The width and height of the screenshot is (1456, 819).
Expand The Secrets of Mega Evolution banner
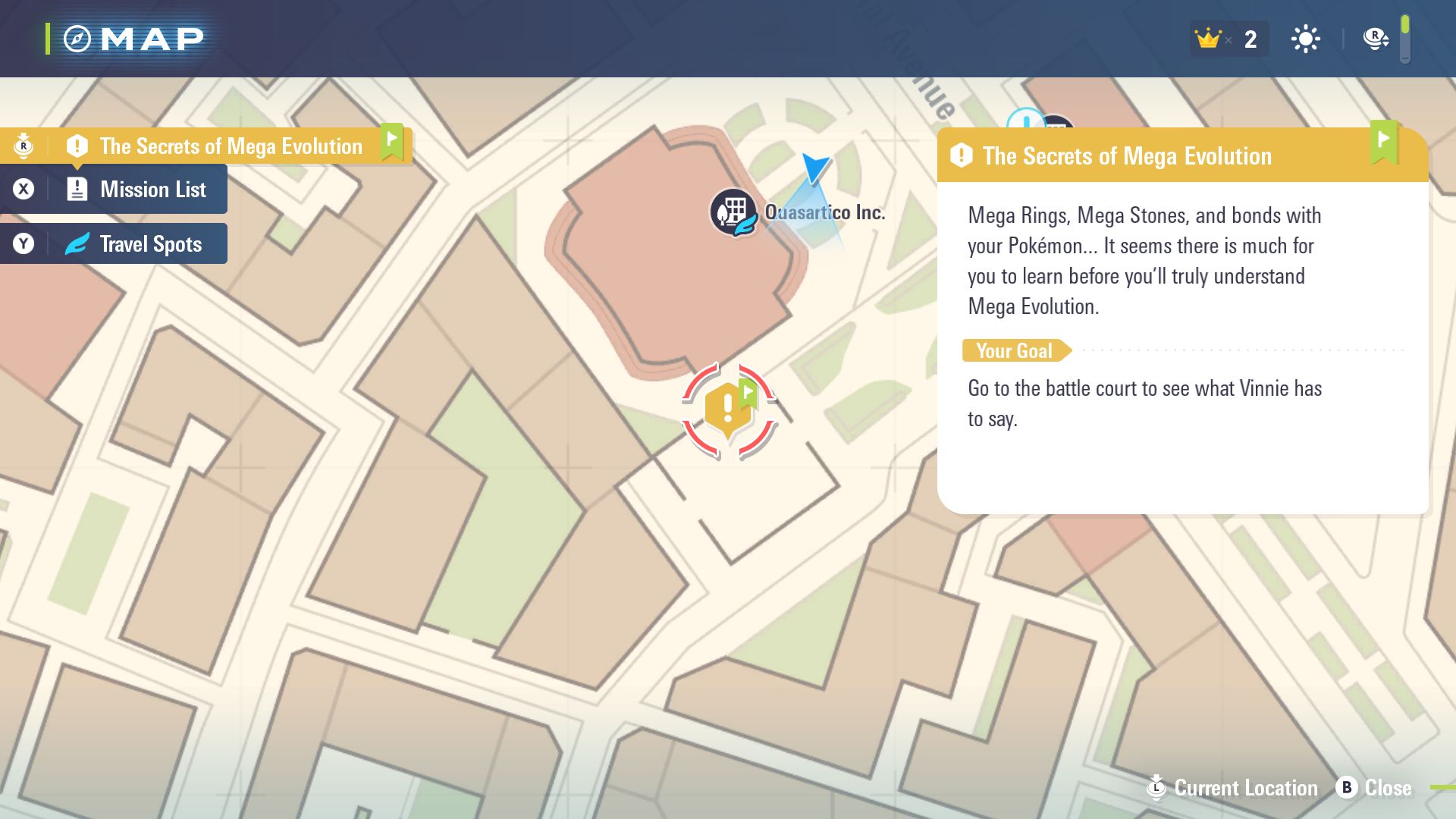231,146
